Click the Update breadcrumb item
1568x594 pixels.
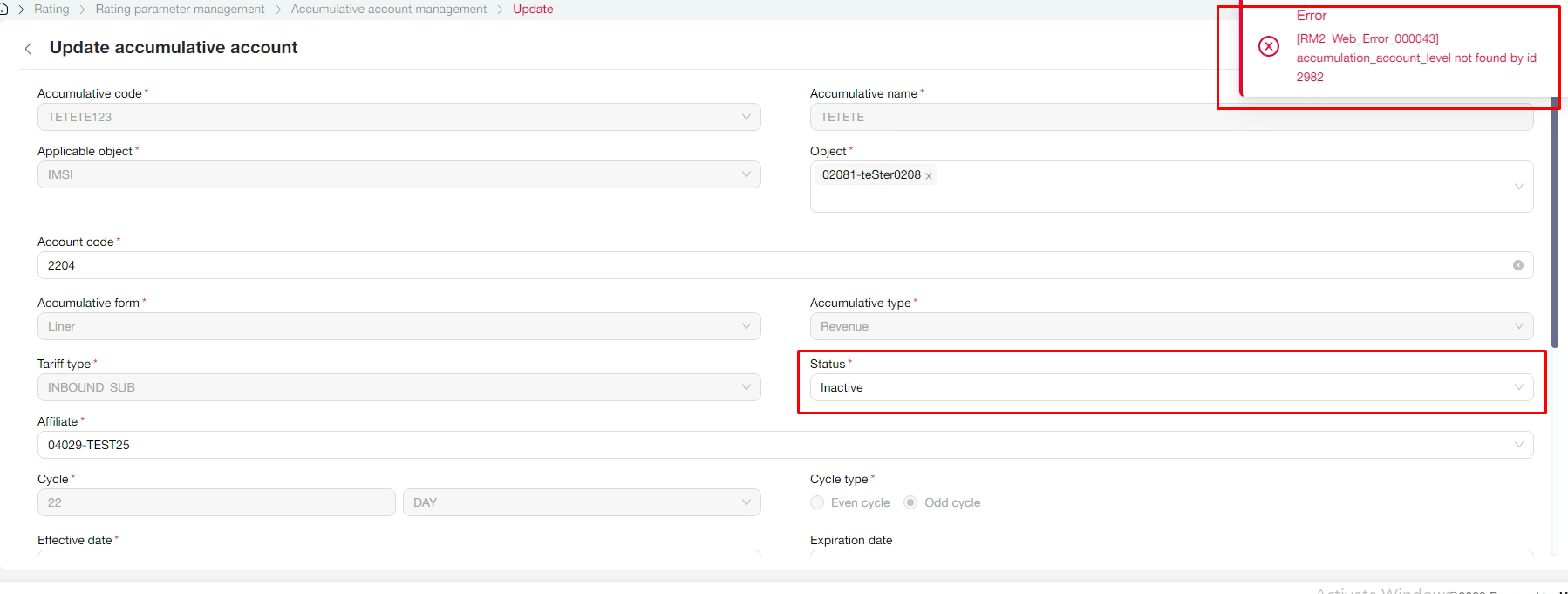[x=533, y=9]
